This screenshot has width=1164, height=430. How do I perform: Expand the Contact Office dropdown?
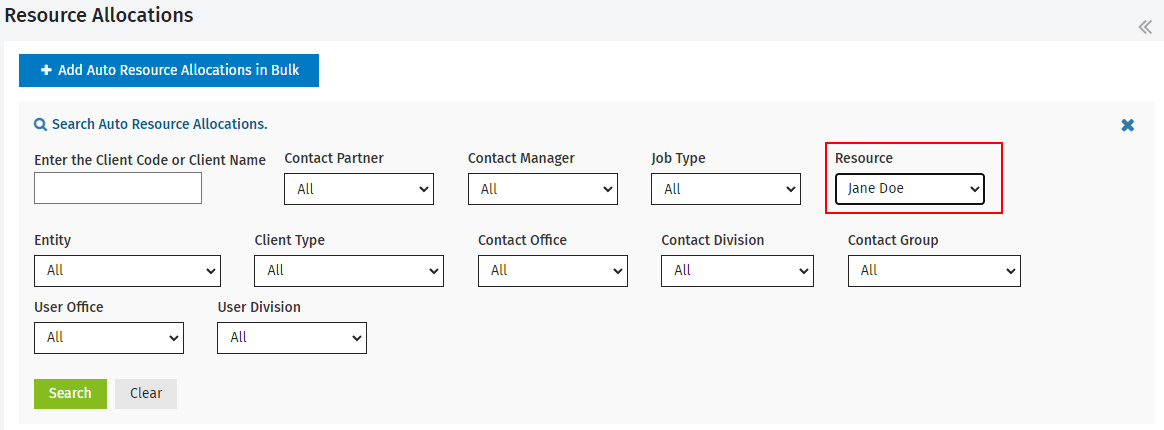pyautogui.click(x=553, y=271)
